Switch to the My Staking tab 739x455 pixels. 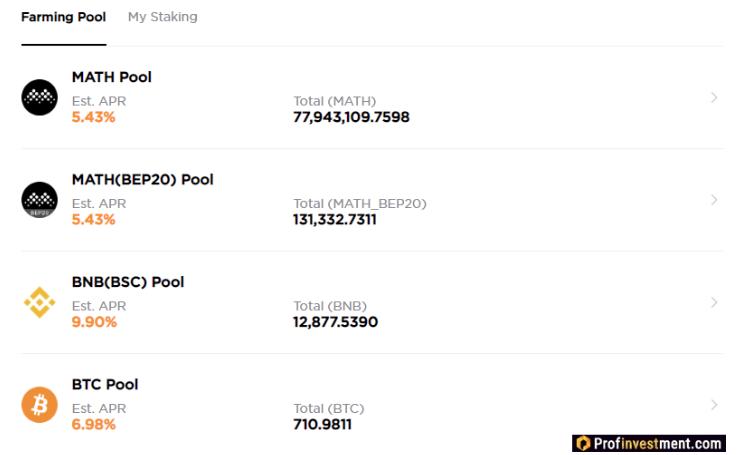pyautogui.click(x=162, y=17)
